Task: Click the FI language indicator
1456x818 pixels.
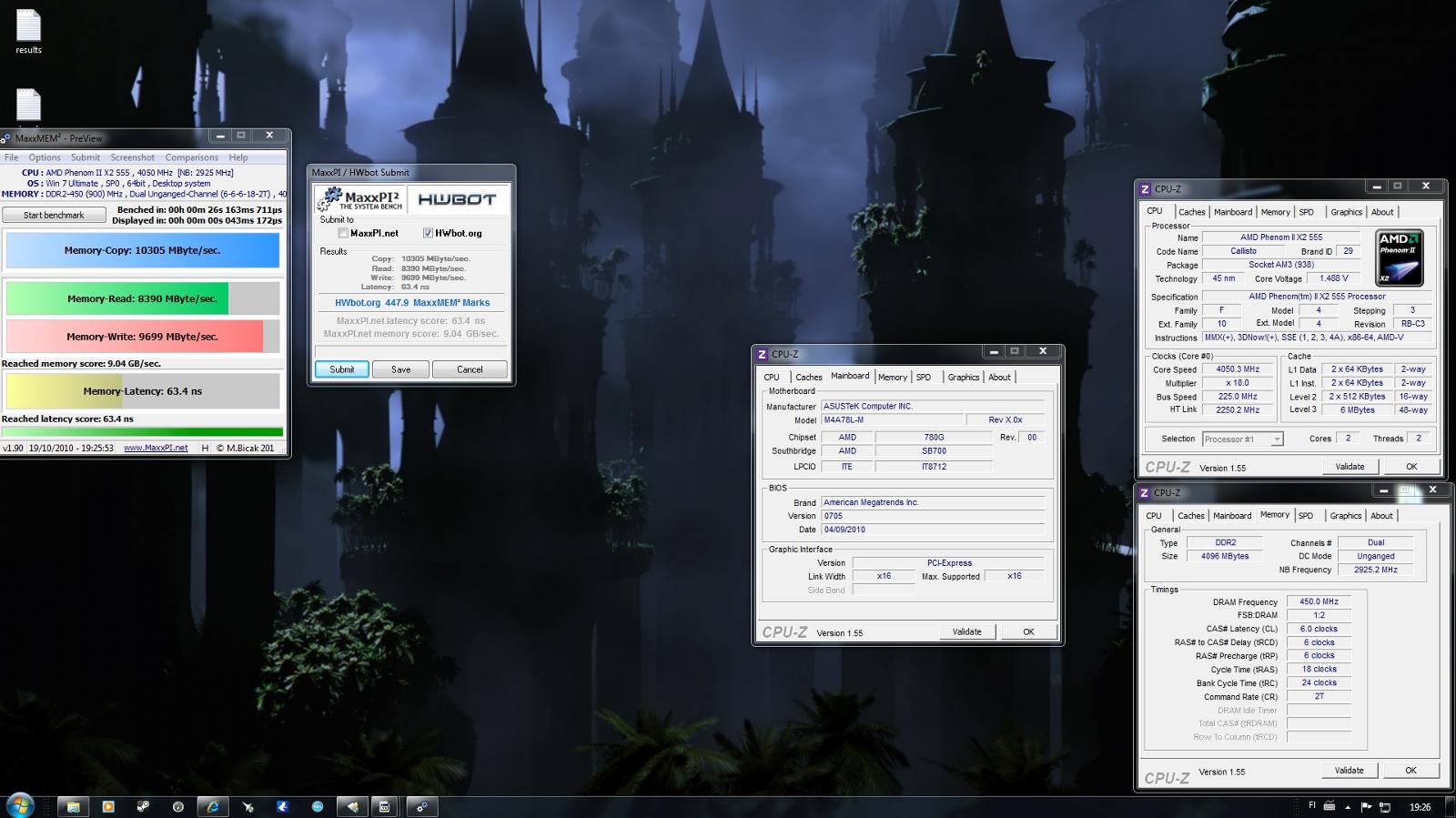Action: [x=1312, y=805]
